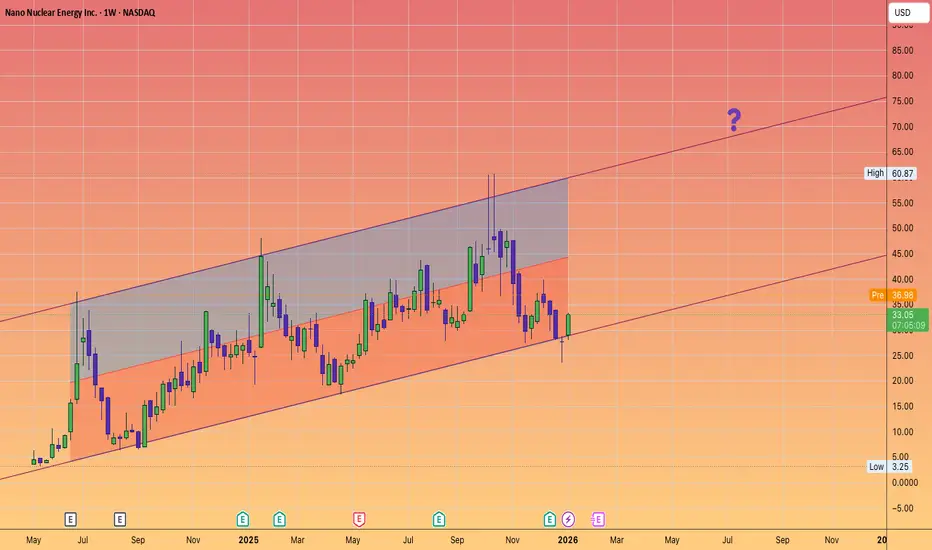The height and width of the screenshot is (550, 932).
Task: Select the purple question mark annotation
Action: [x=734, y=120]
